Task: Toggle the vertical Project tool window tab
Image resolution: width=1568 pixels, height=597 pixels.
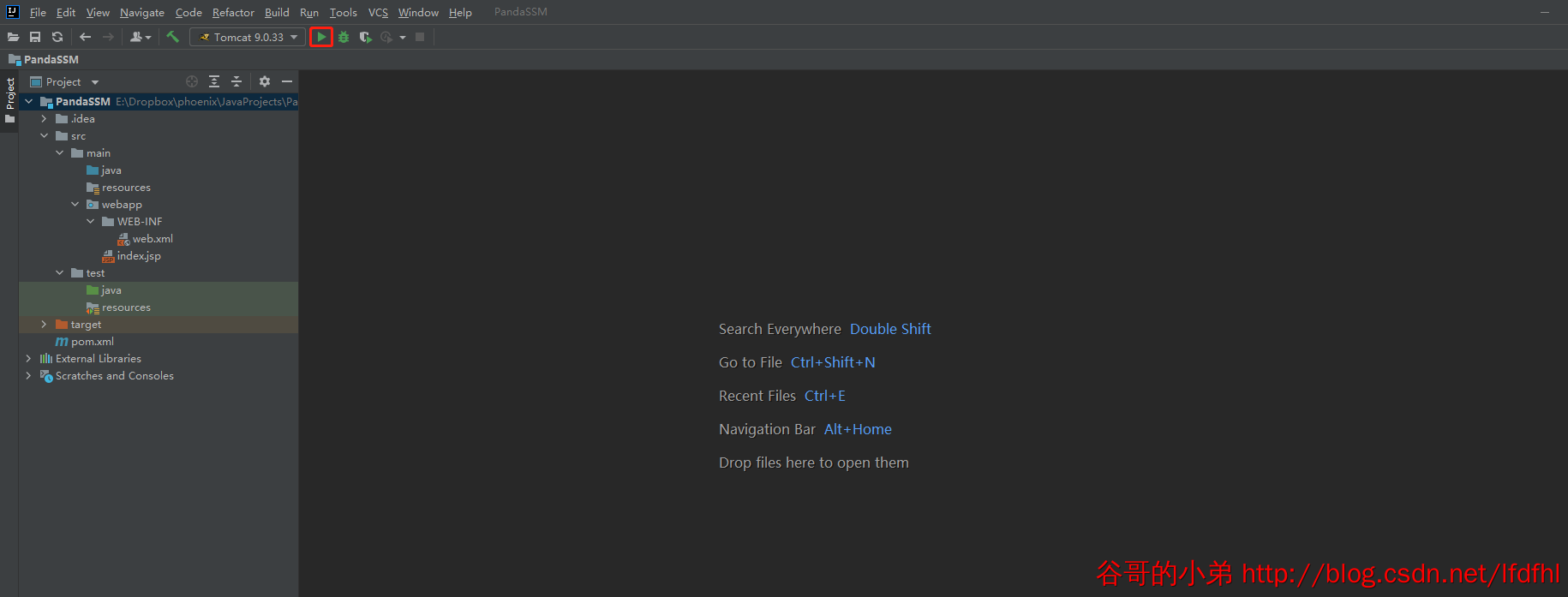Action: click(10, 99)
